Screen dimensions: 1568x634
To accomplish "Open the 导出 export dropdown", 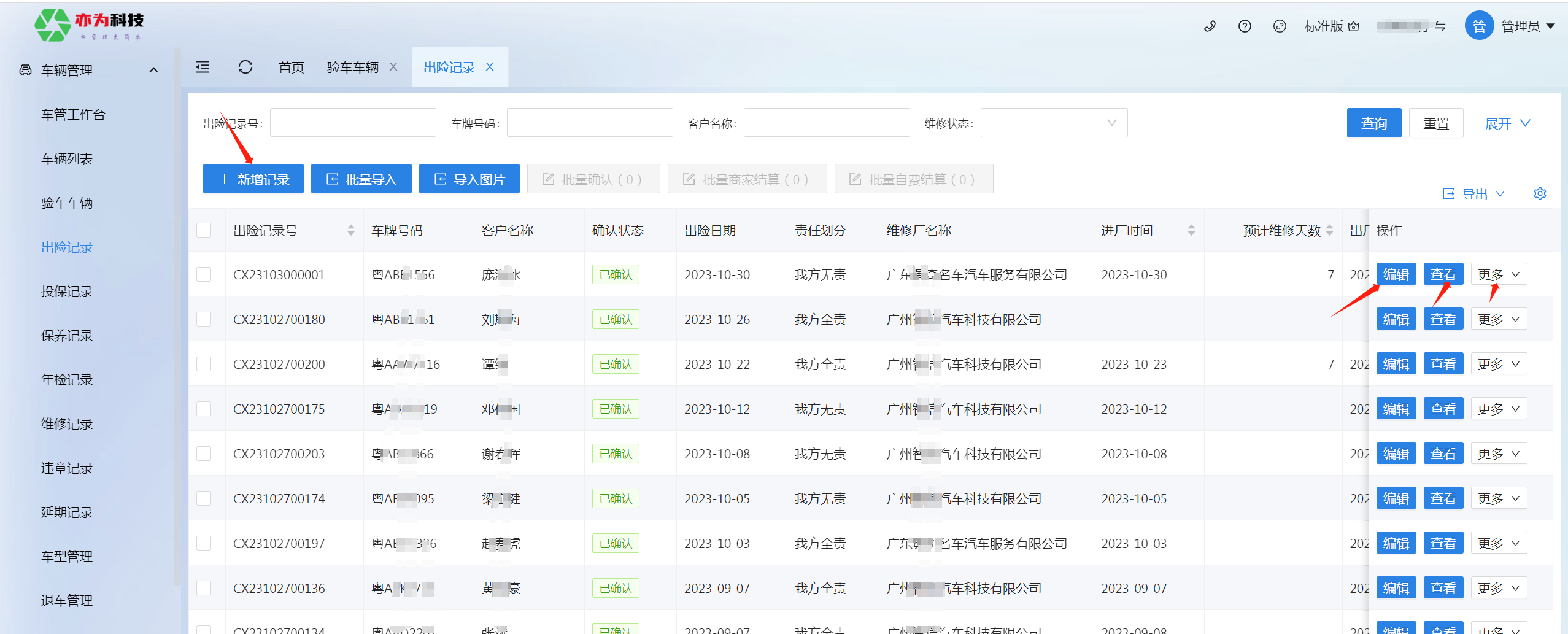I will tap(1473, 194).
